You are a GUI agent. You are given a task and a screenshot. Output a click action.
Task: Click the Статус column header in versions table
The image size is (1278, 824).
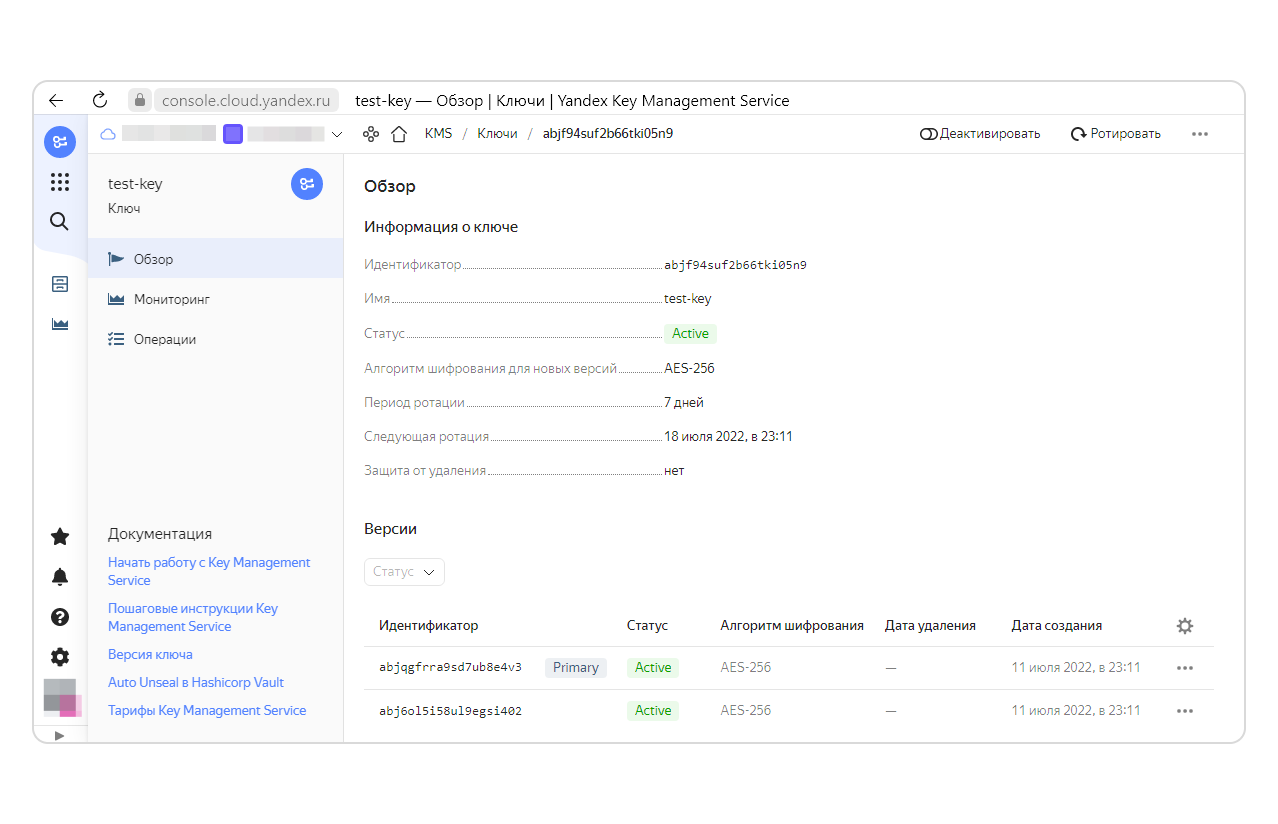click(x=647, y=626)
